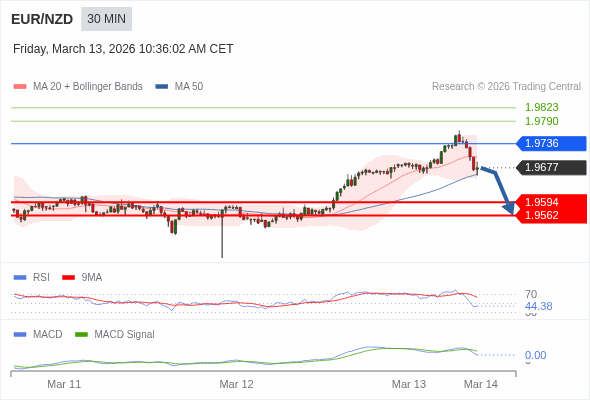Click the Mar 14 date axis label

coord(481,384)
